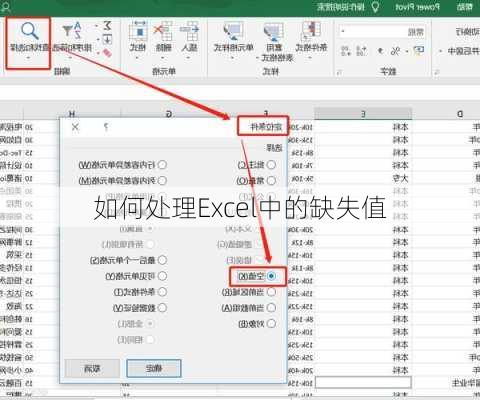Expand the AutoSum dropdown arrow
480x400 pixels.
click(97, 26)
